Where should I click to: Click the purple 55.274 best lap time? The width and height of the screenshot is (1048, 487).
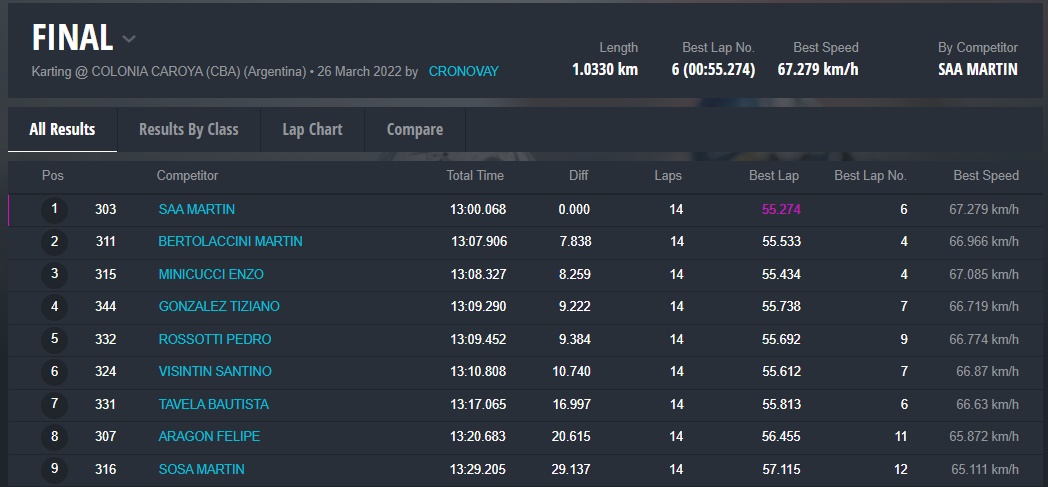click(x=781, y=210)
